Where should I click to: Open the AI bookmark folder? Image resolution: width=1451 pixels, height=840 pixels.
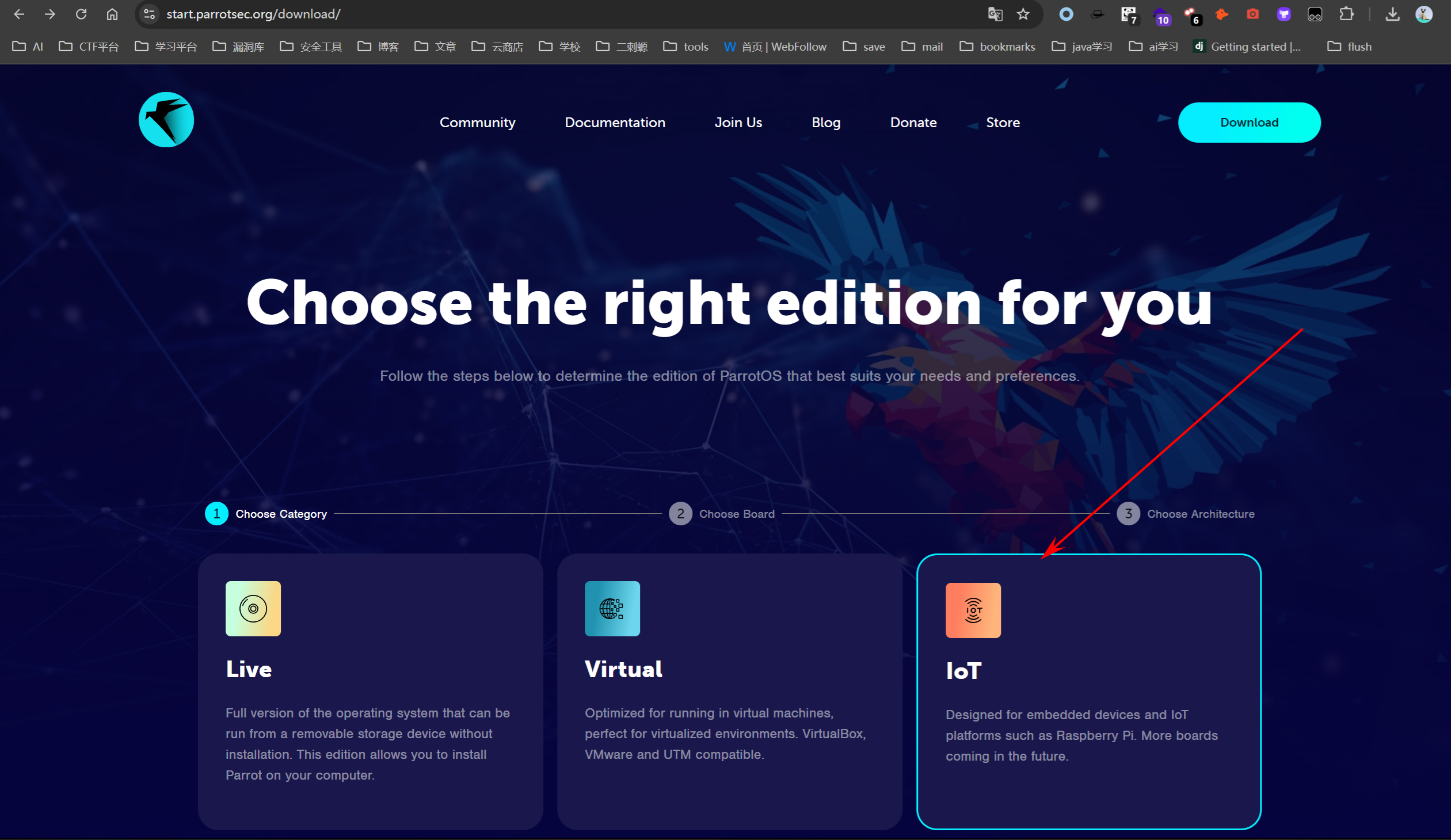click(x=28, y=47)
